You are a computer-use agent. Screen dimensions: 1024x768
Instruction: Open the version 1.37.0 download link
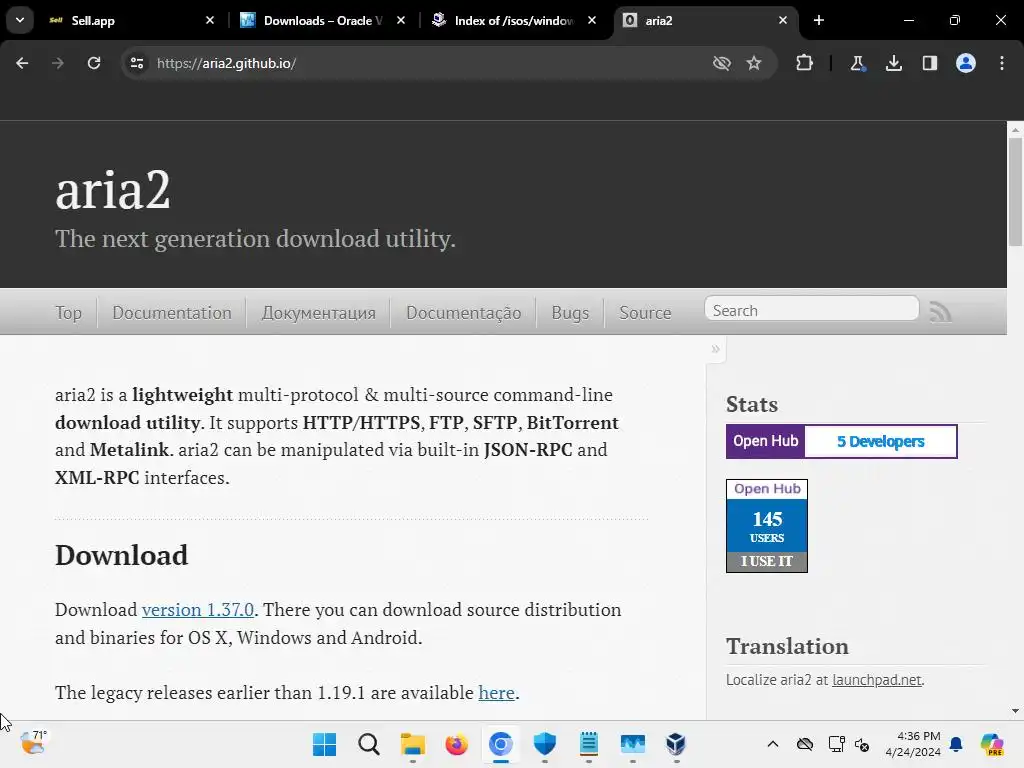[x=198, y=609]
